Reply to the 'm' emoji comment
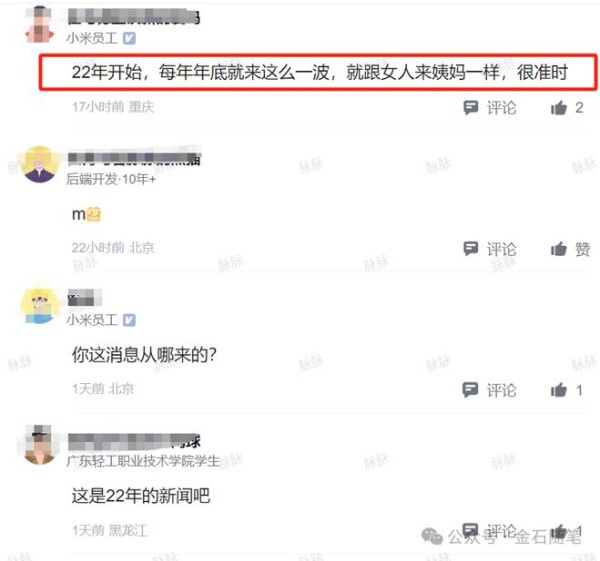 coord(489,249)
